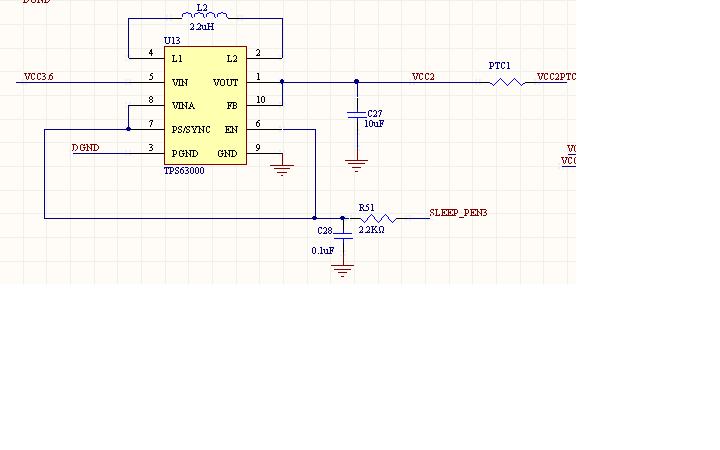This screenshot has width=720, height=450.
Task: Click pin number 10 beside FB
Action: pos(261,99)
